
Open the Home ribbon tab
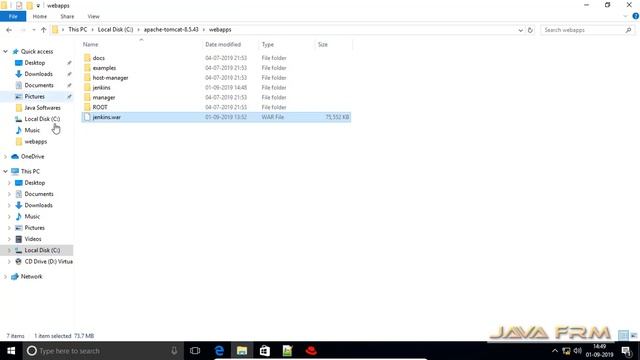pyautogui.click(x=40, y=16)
